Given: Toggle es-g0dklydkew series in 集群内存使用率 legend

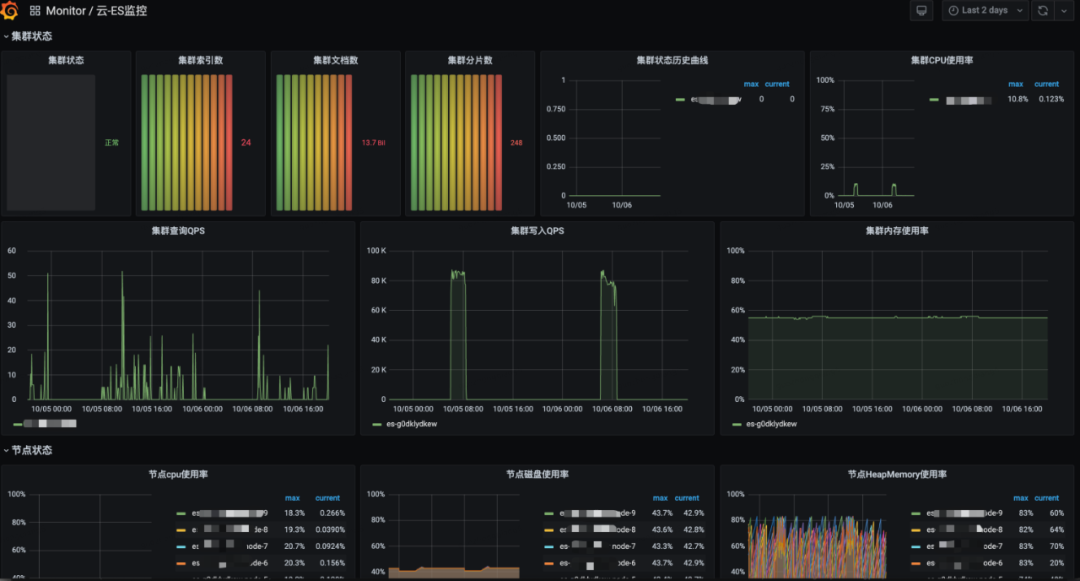Looking at the screenshot, I should (765, 424).
